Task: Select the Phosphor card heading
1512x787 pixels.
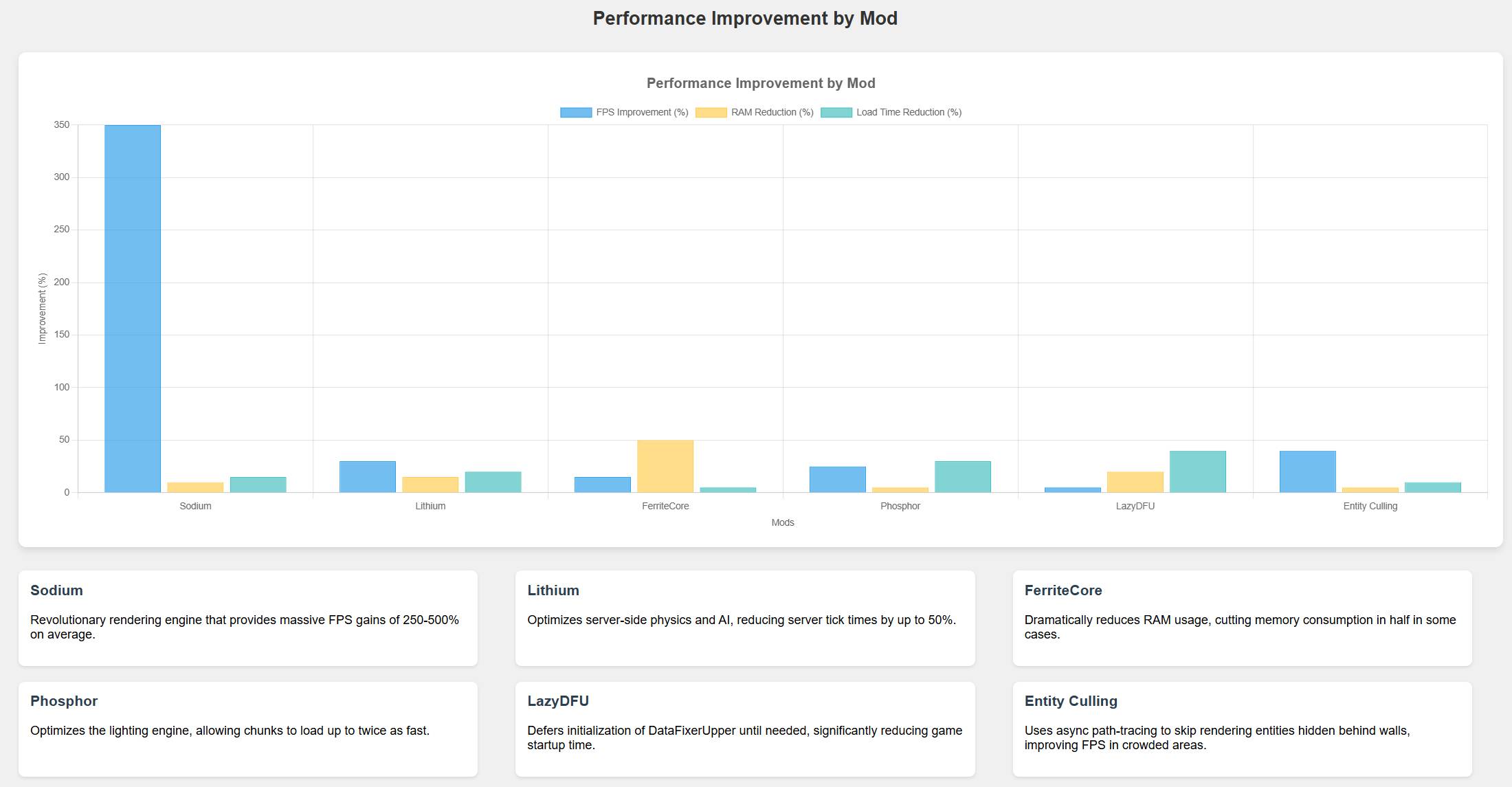Action: tap(64, 701)
